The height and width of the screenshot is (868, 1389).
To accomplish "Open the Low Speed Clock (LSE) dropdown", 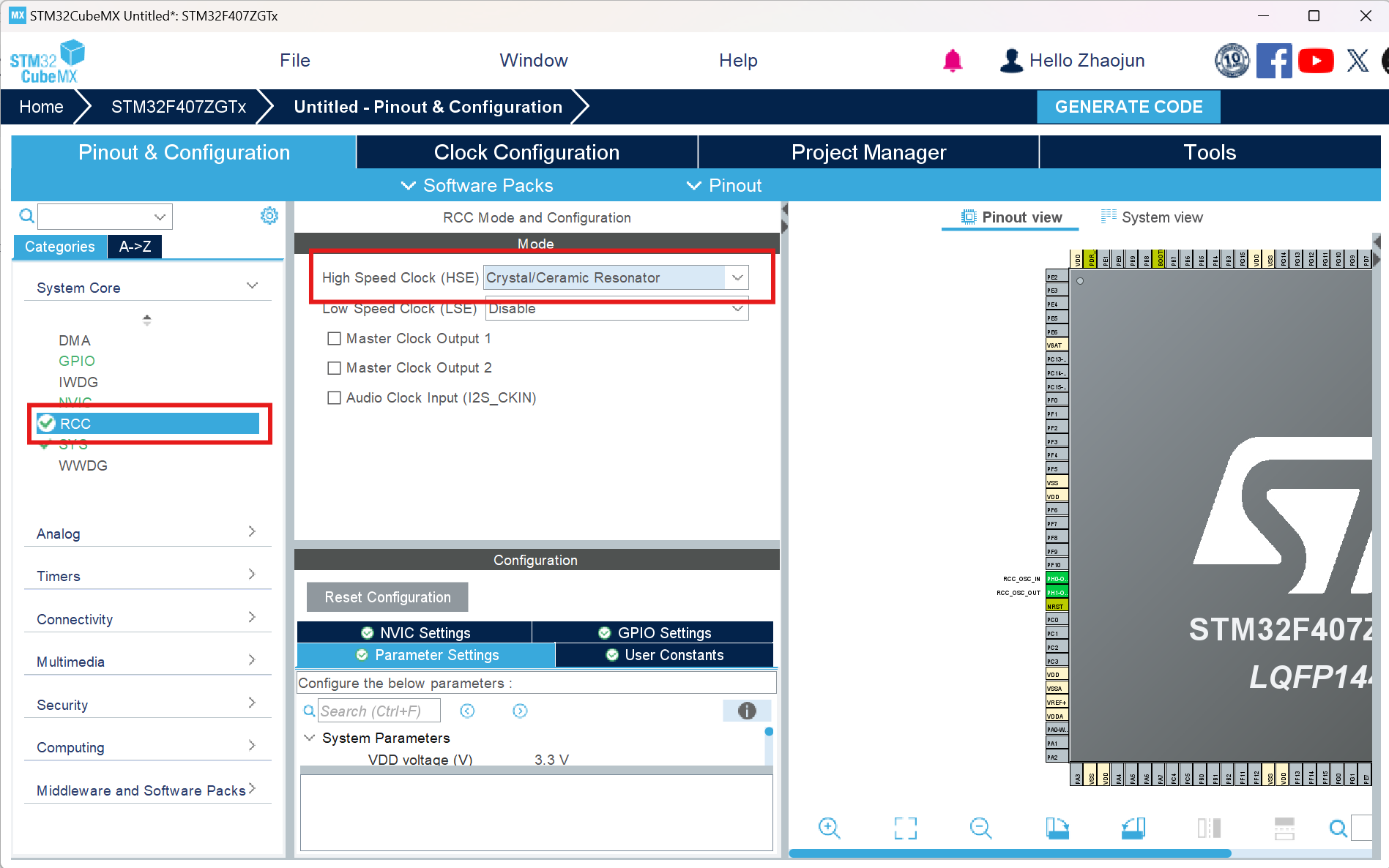I will (737, 309).
